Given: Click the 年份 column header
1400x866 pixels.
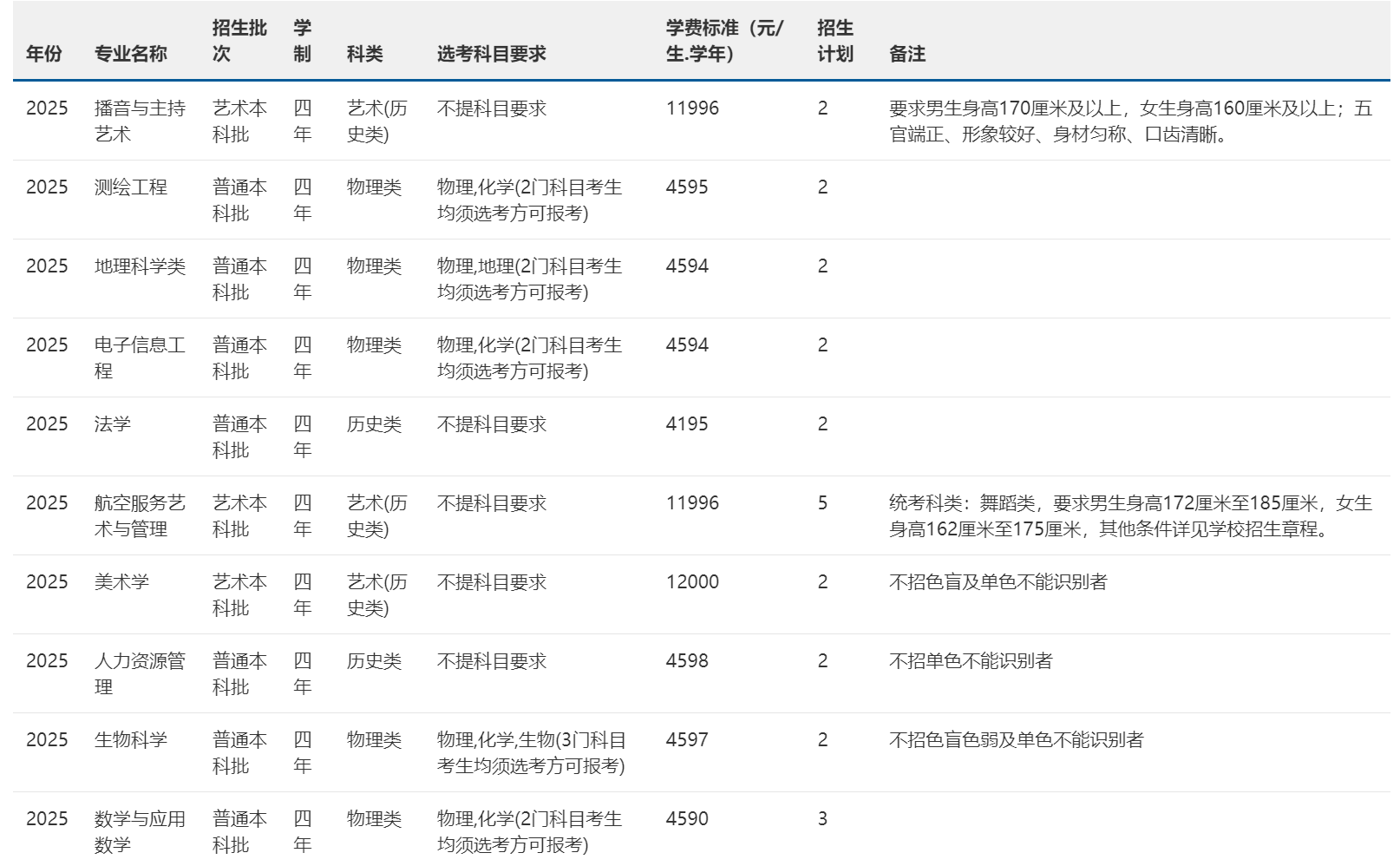Looking at the screenshot, I should 44,54.
